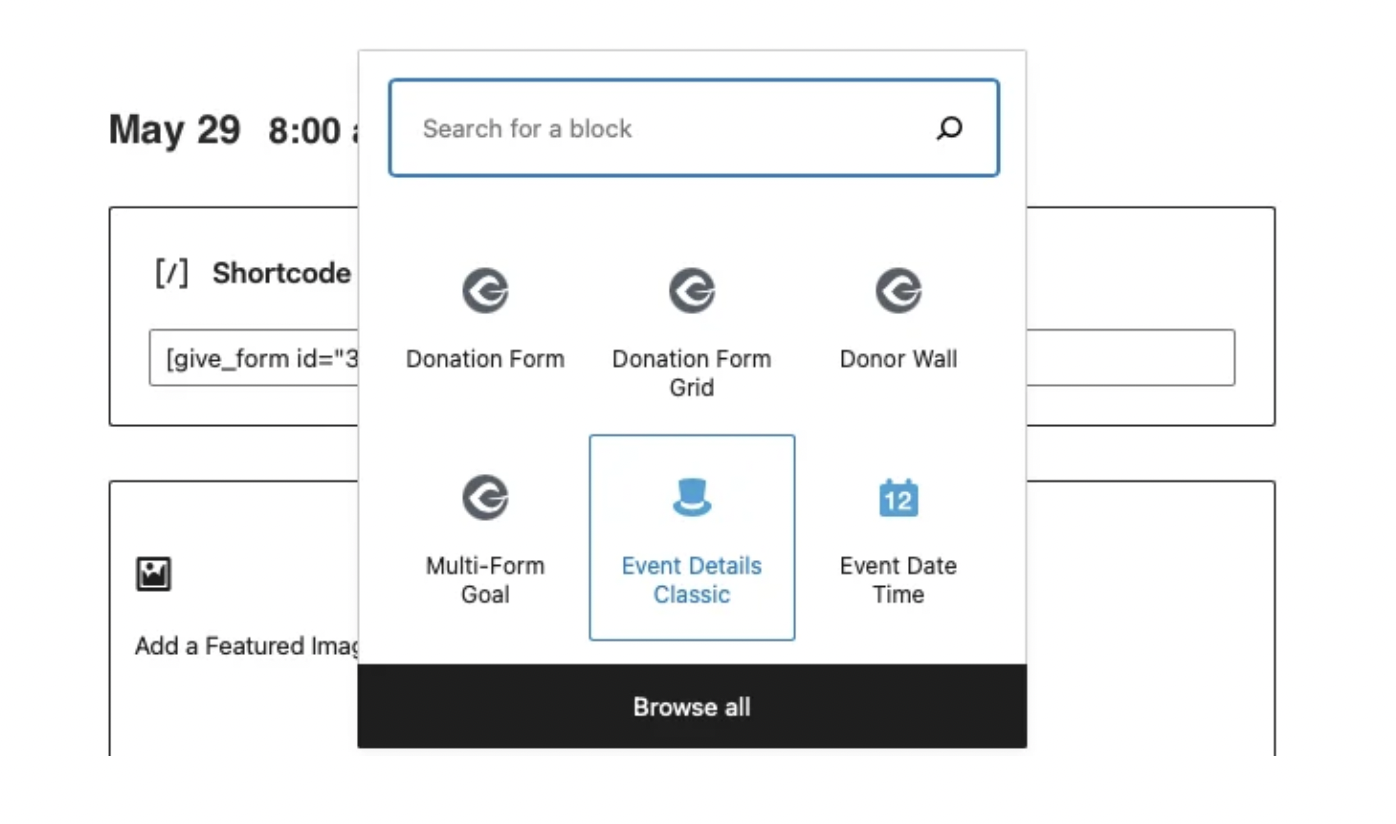Open Browse all blocks

(692, 707)
